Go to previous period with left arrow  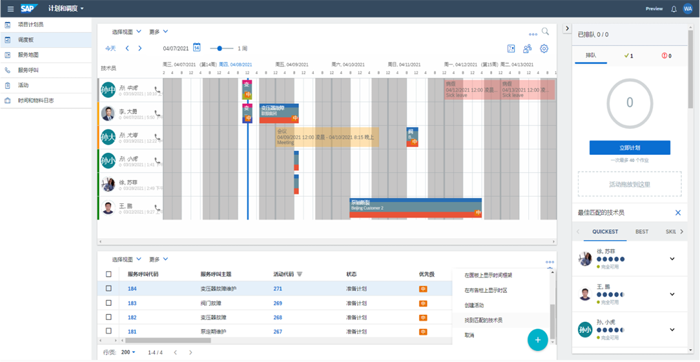tap(127, 48)
